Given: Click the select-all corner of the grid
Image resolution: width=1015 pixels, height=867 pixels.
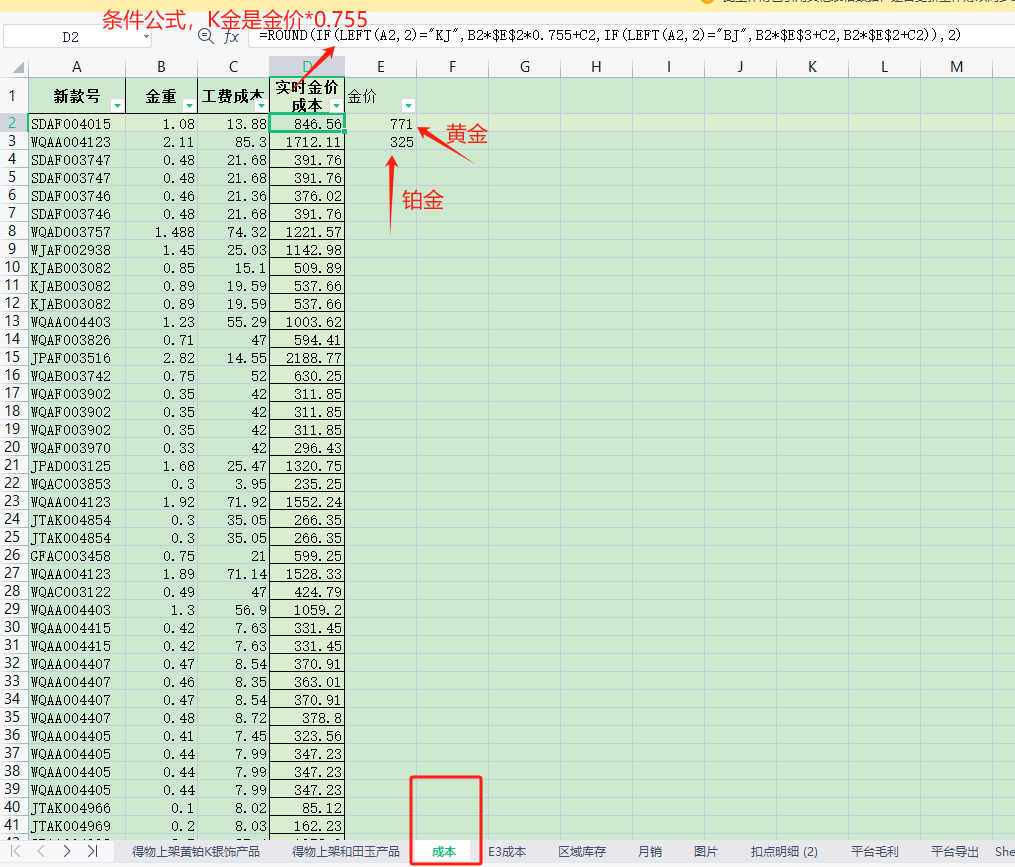Looking at the screenshot, I should point(14,67).
